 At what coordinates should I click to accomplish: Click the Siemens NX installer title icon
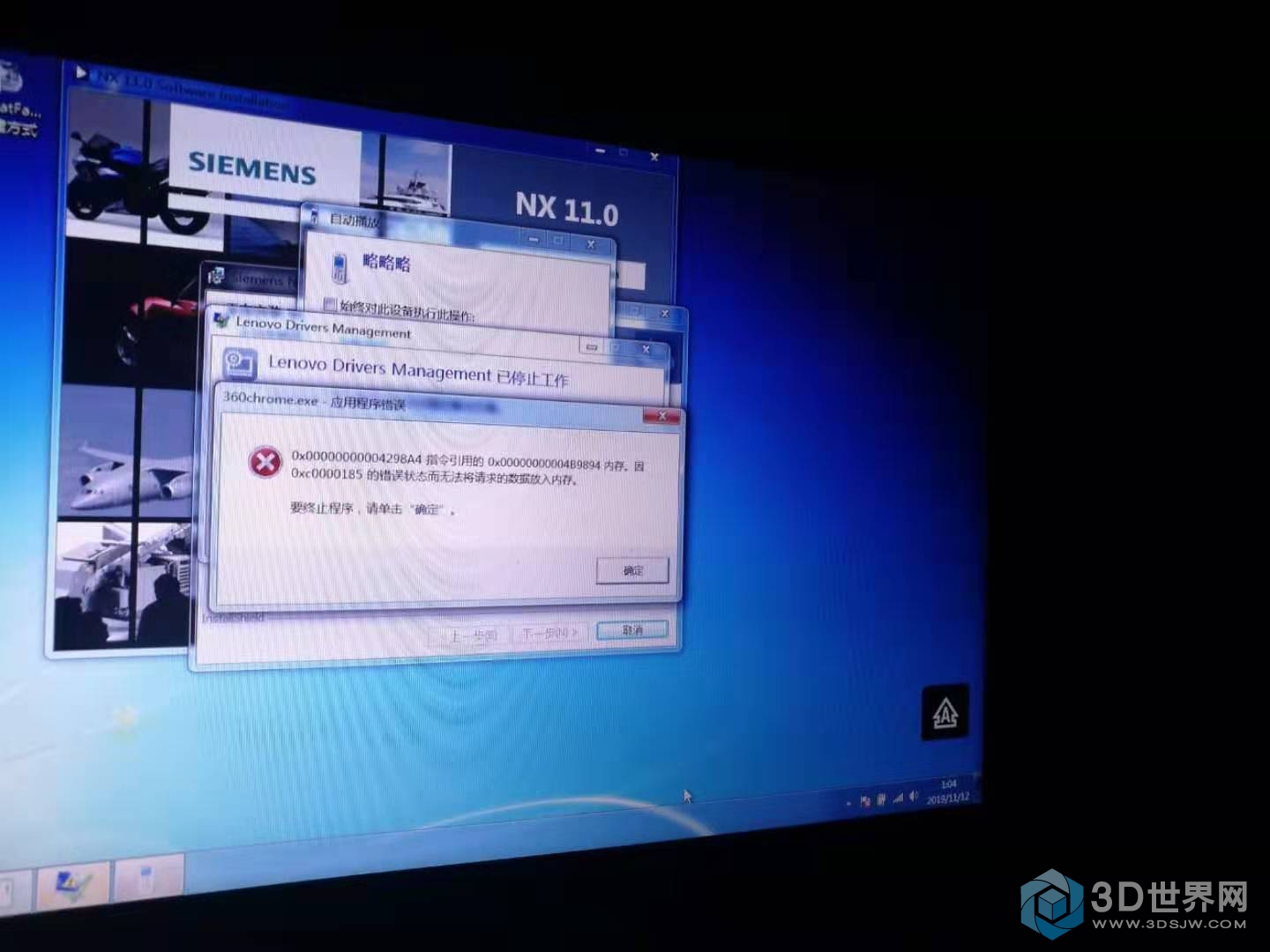[x=216, y=276]
